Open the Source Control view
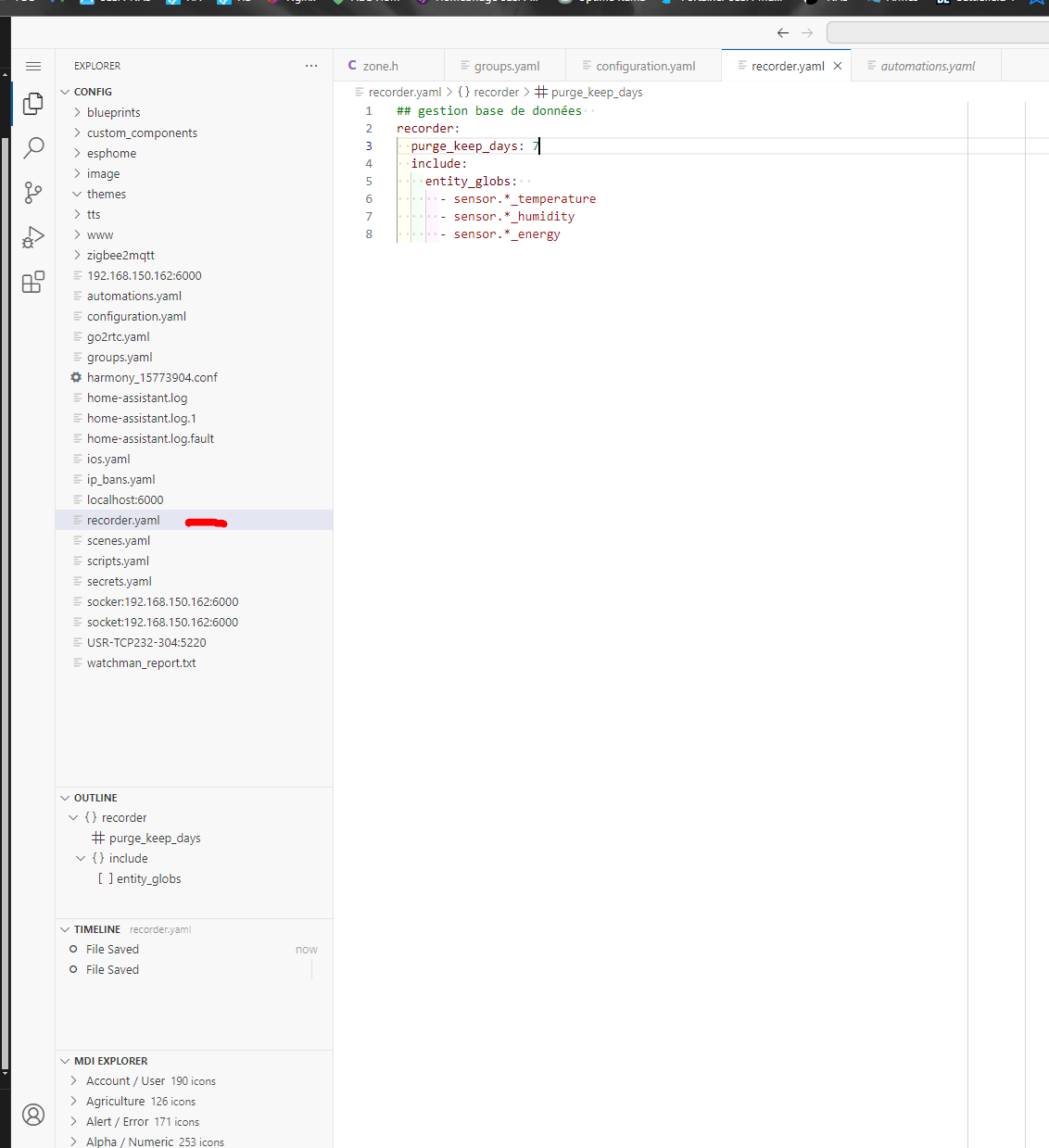The image size is (1049, 1148). (33, 192)
